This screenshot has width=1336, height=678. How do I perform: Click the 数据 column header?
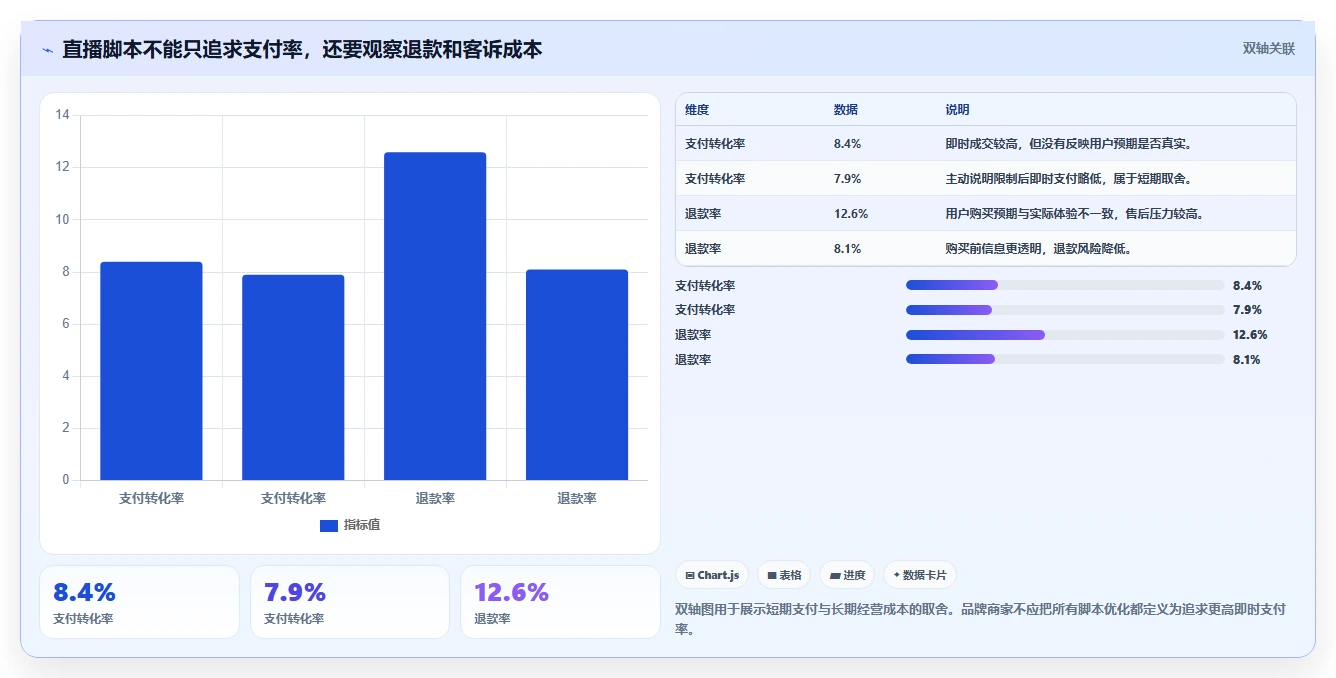point(846,110)
